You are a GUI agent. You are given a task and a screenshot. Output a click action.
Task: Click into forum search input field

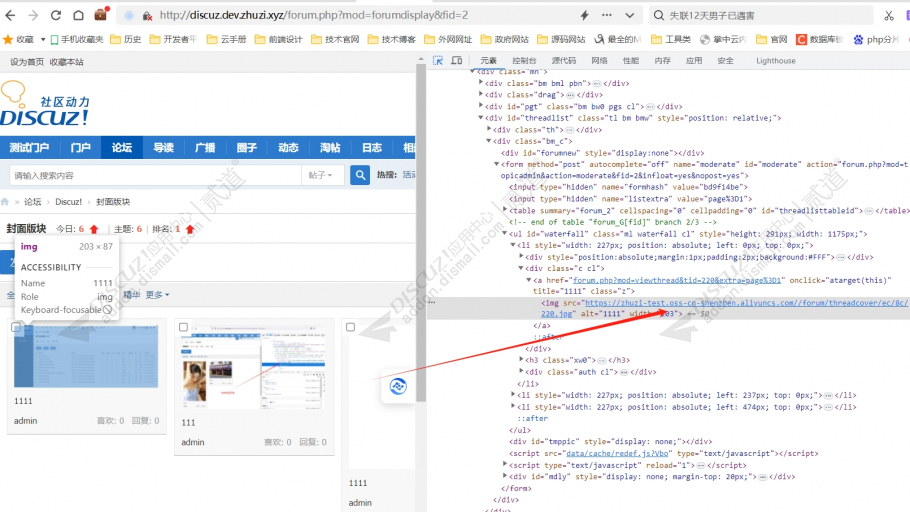point(155,176)
